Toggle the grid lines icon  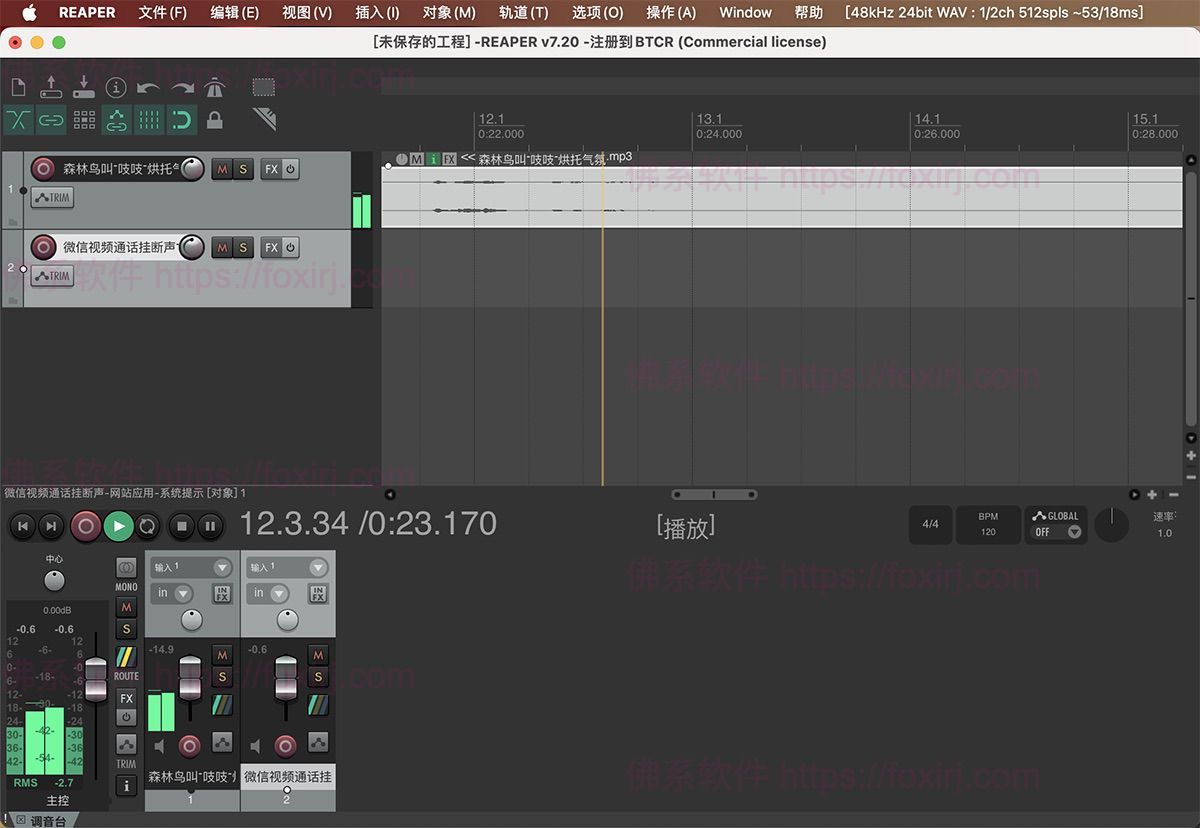tap(149, 120)
